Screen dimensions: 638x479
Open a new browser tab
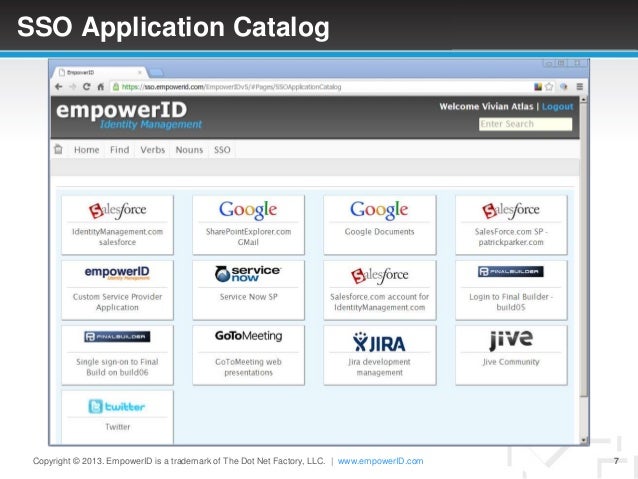[156, 73]
